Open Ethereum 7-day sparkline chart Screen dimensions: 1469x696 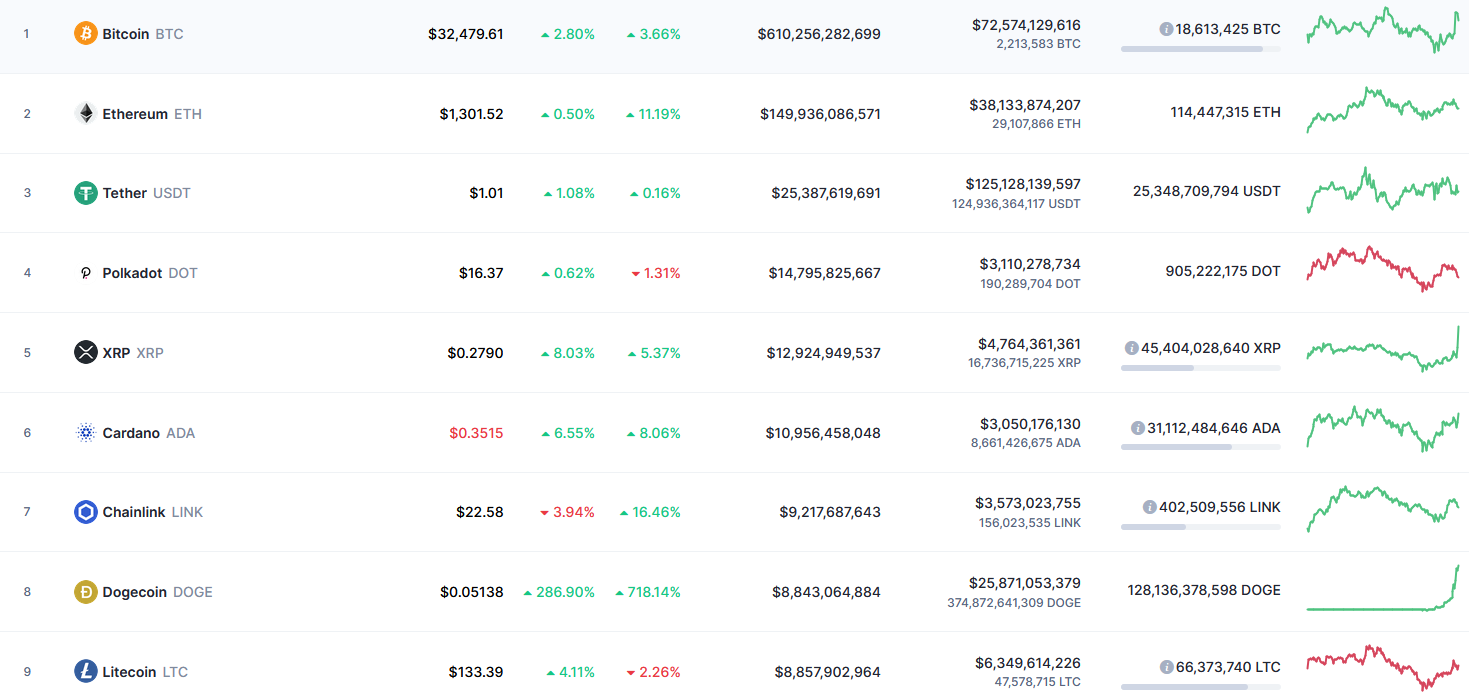(1382, 110)
